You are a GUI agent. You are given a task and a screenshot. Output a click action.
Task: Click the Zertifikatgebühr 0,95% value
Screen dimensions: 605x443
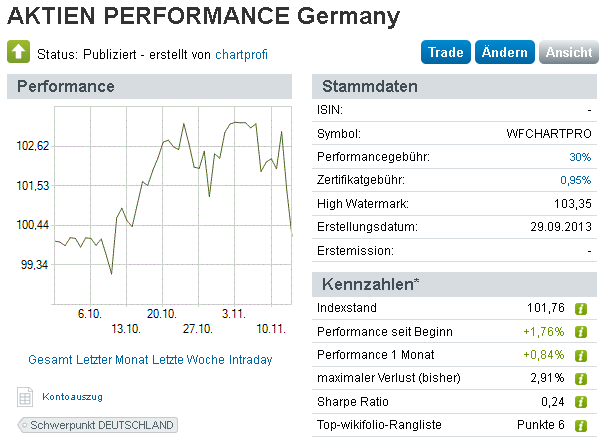pyautogui.click(x=575, y=181)
